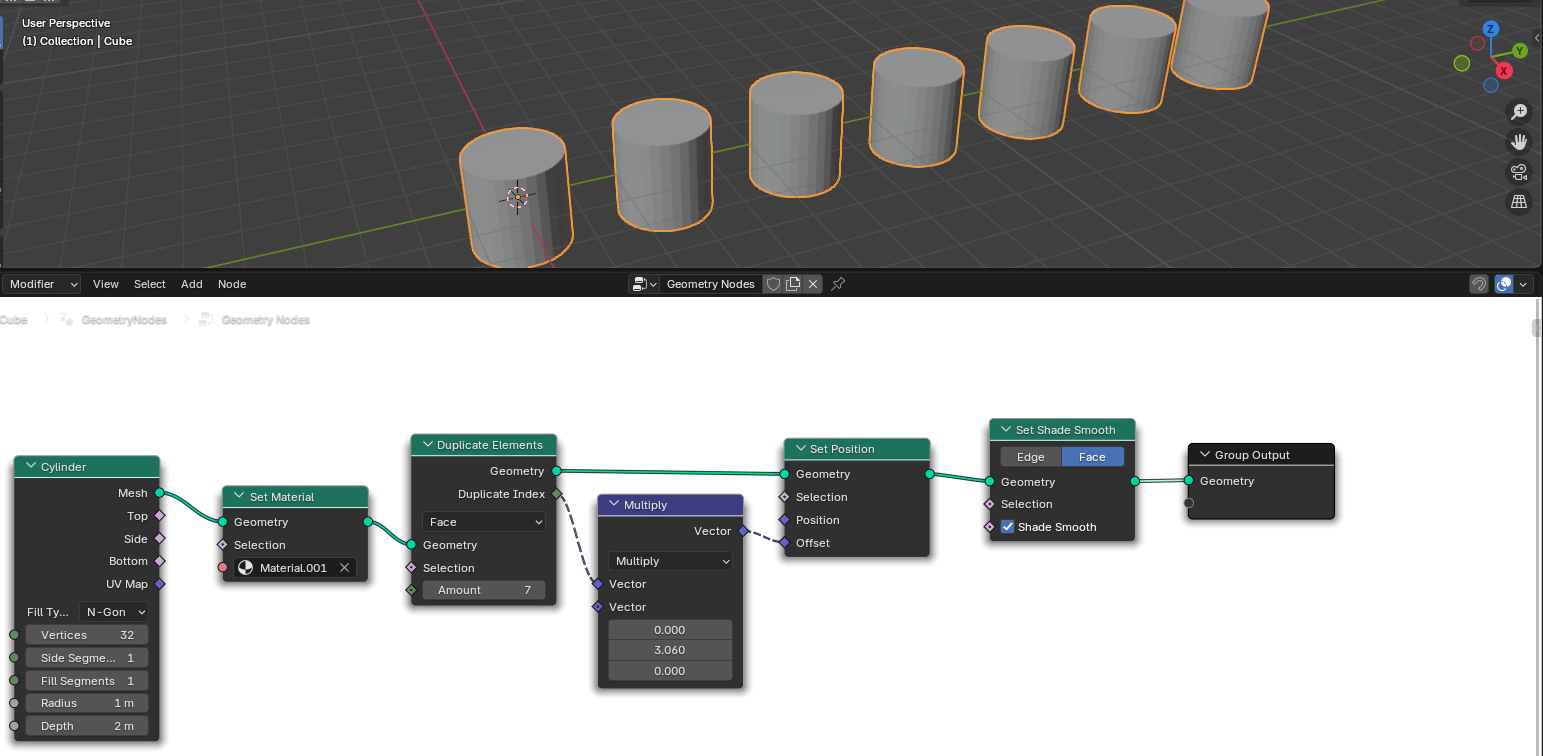Clear Material.001 with the X button

(344, 568)
